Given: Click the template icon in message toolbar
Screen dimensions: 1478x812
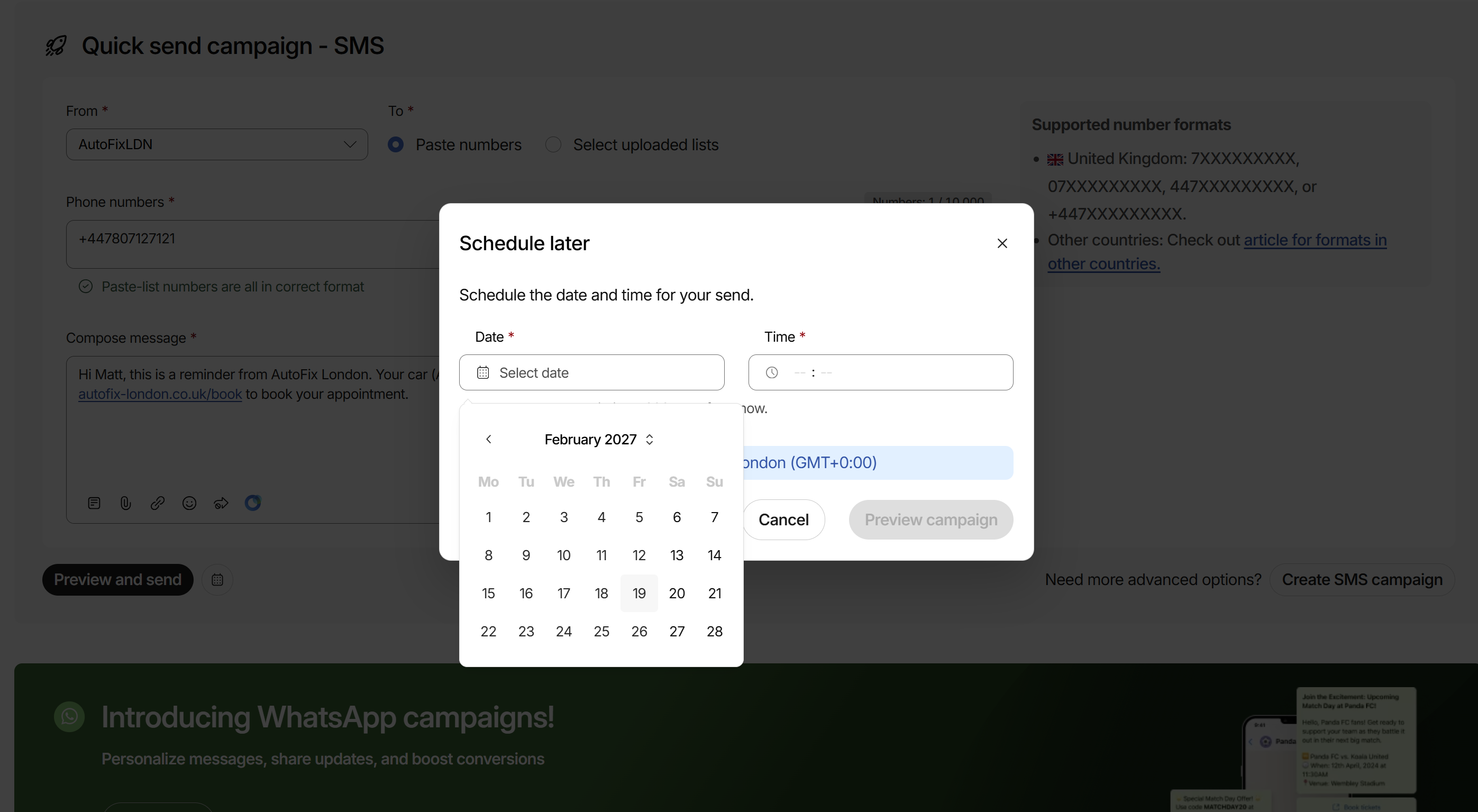Looking at the screenshot, I should click(94, 503).
